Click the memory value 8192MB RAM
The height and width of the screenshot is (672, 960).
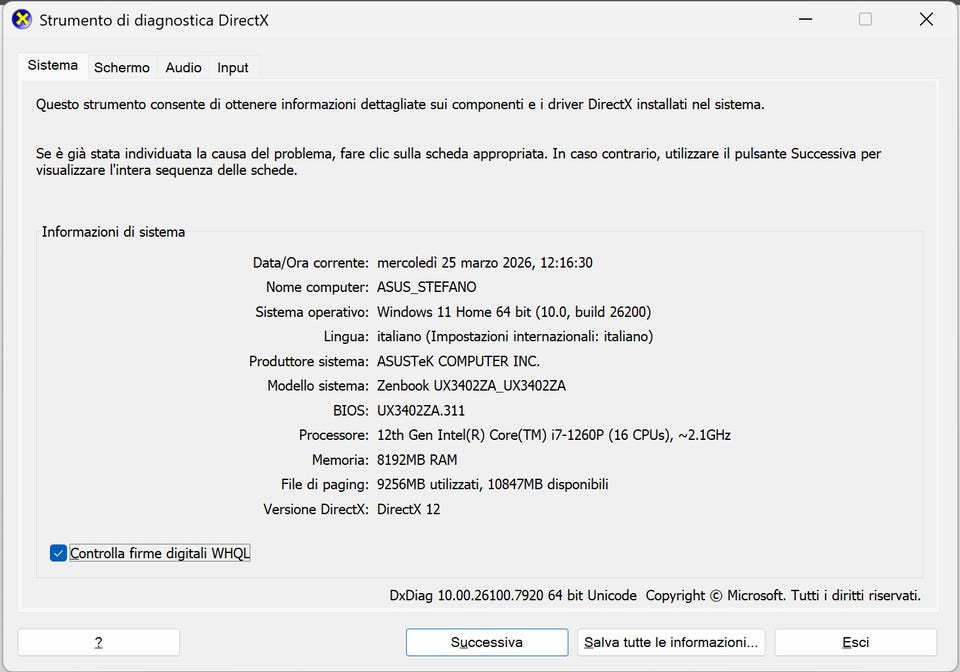coord(417,460)
